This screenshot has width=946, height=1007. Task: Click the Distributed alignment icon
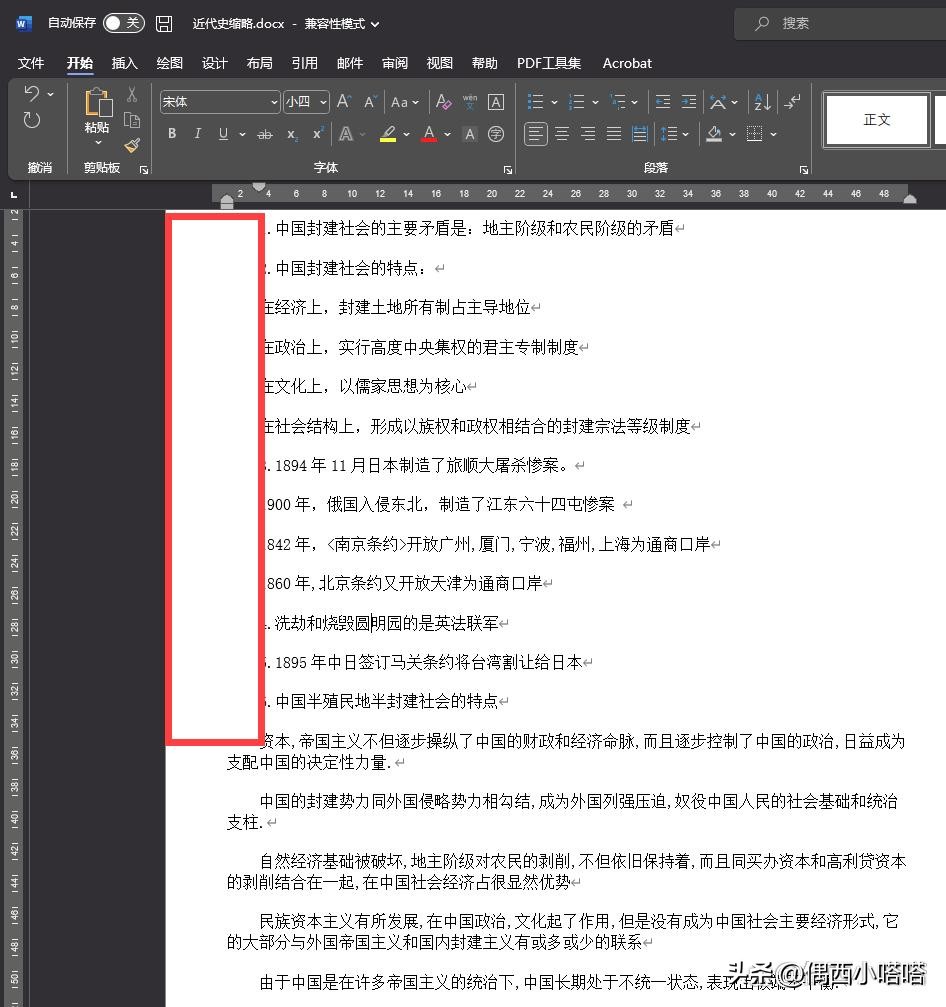640,134
